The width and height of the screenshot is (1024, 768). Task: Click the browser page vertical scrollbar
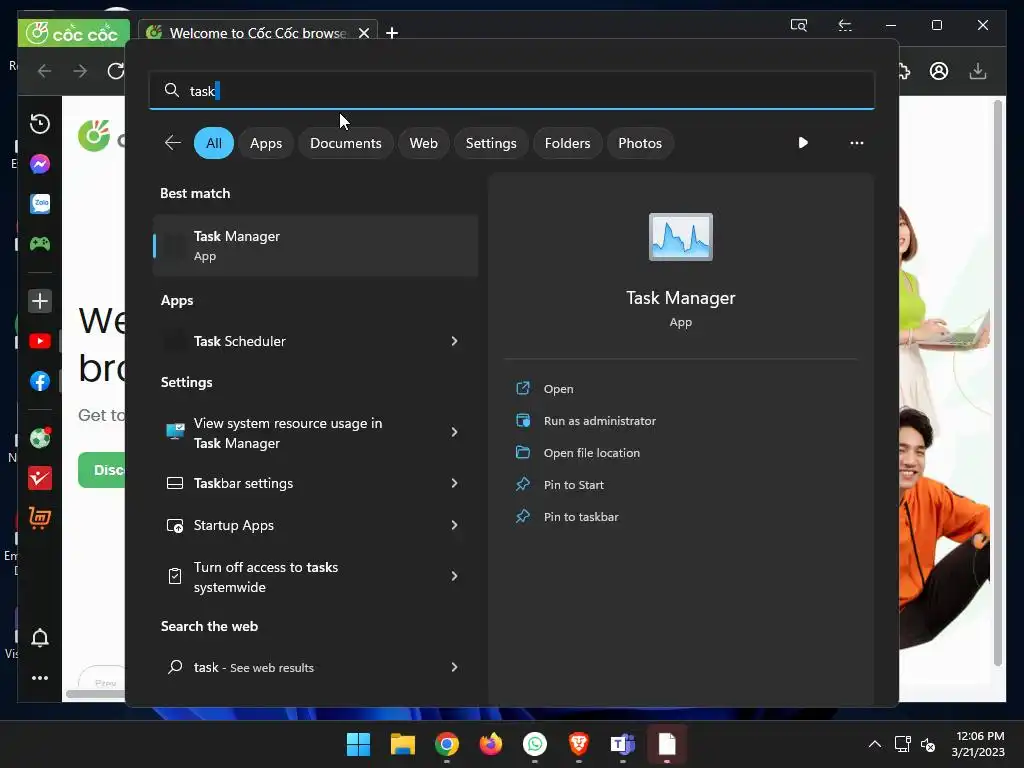tap(997, 382)
